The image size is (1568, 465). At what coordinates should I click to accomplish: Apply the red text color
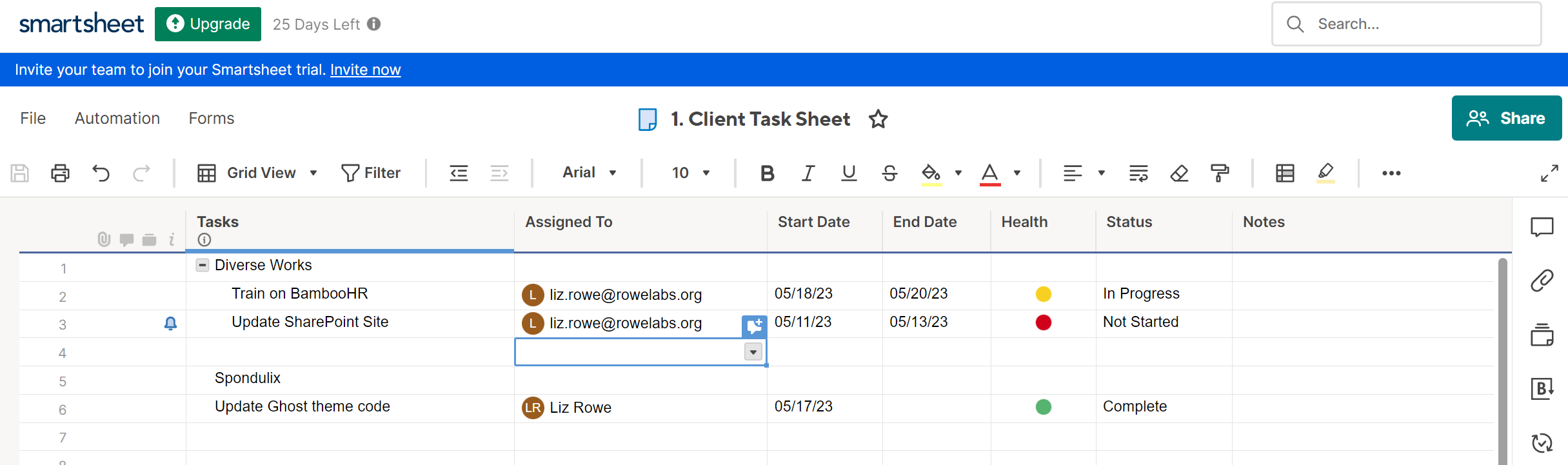[989, 174]
